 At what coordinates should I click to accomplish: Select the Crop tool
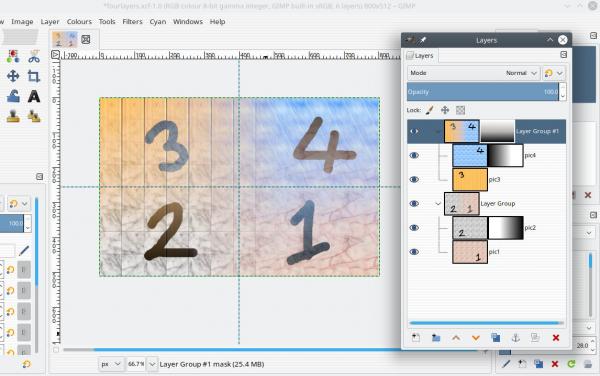(x=34, y=76)
